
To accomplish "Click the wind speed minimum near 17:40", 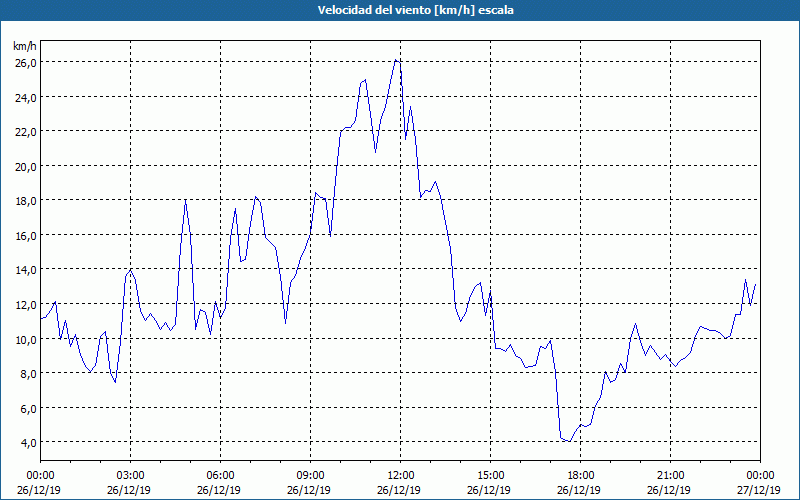I will click(569, 441).
